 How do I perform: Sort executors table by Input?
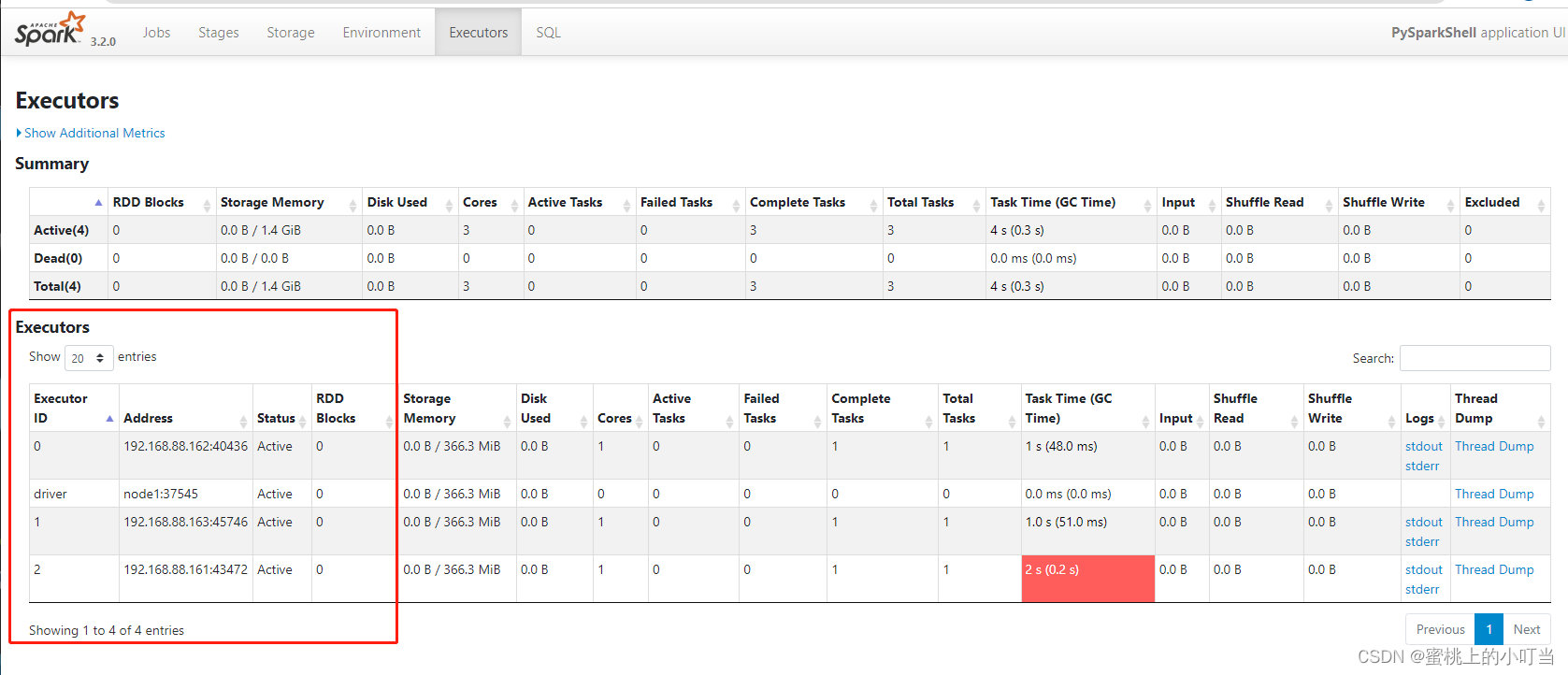[1182, 409]
